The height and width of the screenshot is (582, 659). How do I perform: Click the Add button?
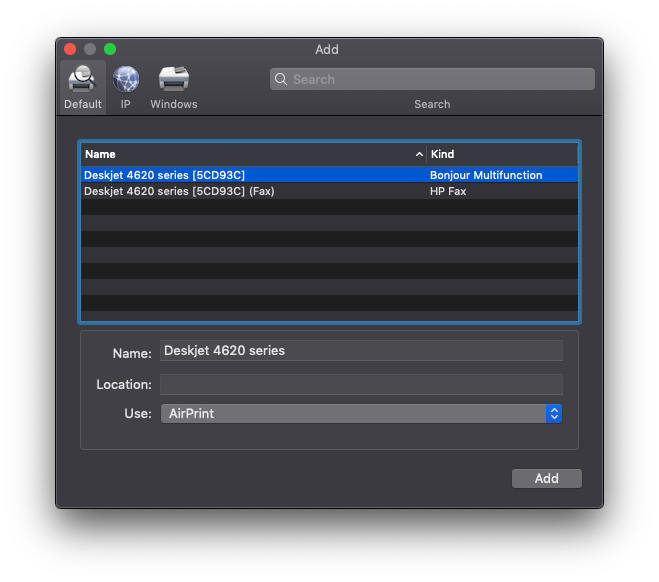(546, 478)
